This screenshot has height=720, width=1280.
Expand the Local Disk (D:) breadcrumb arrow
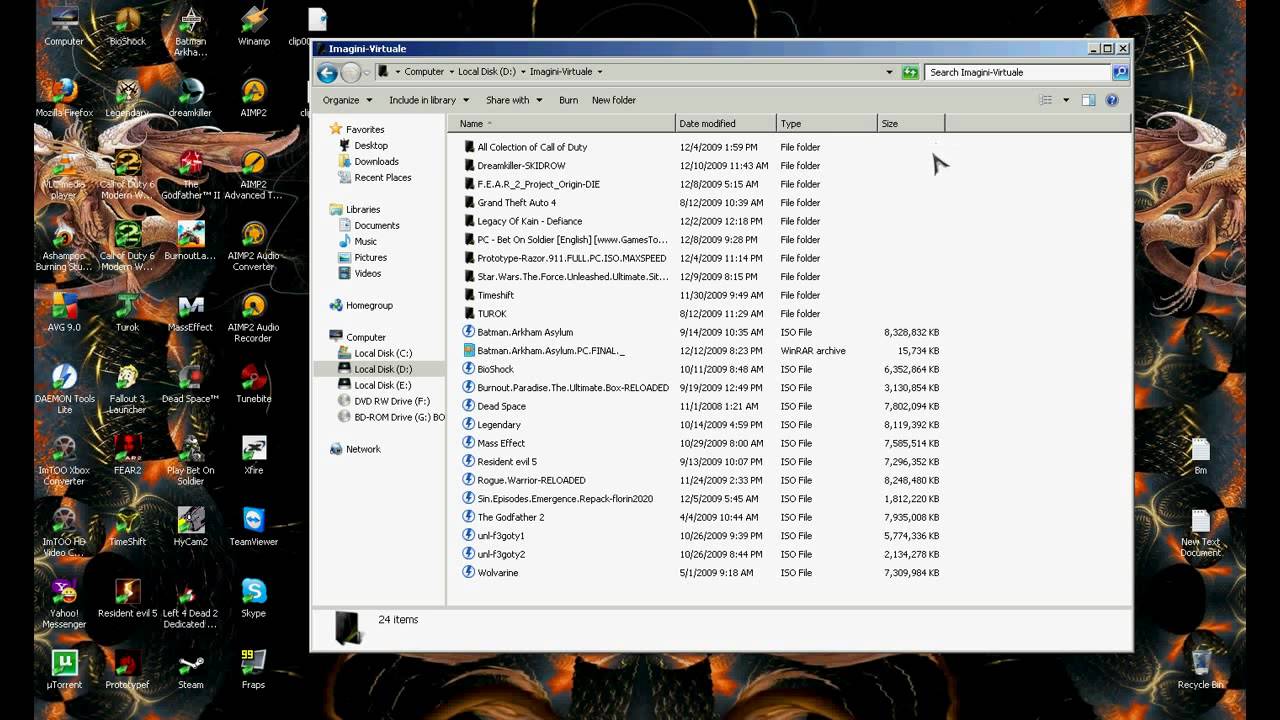523,72
